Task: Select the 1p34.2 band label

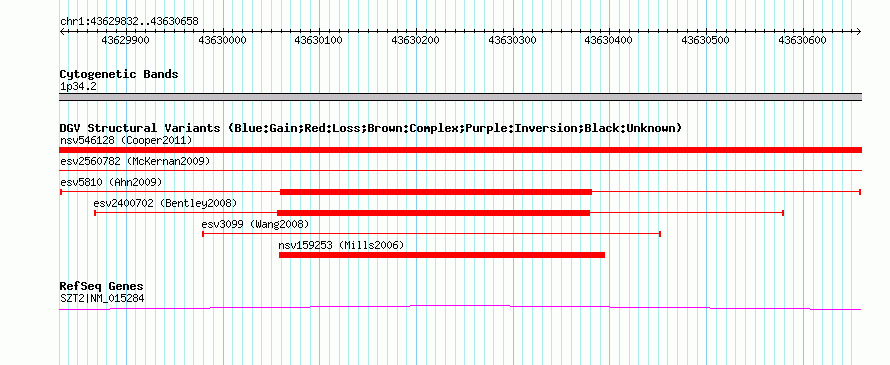Action: pos(78,87)
